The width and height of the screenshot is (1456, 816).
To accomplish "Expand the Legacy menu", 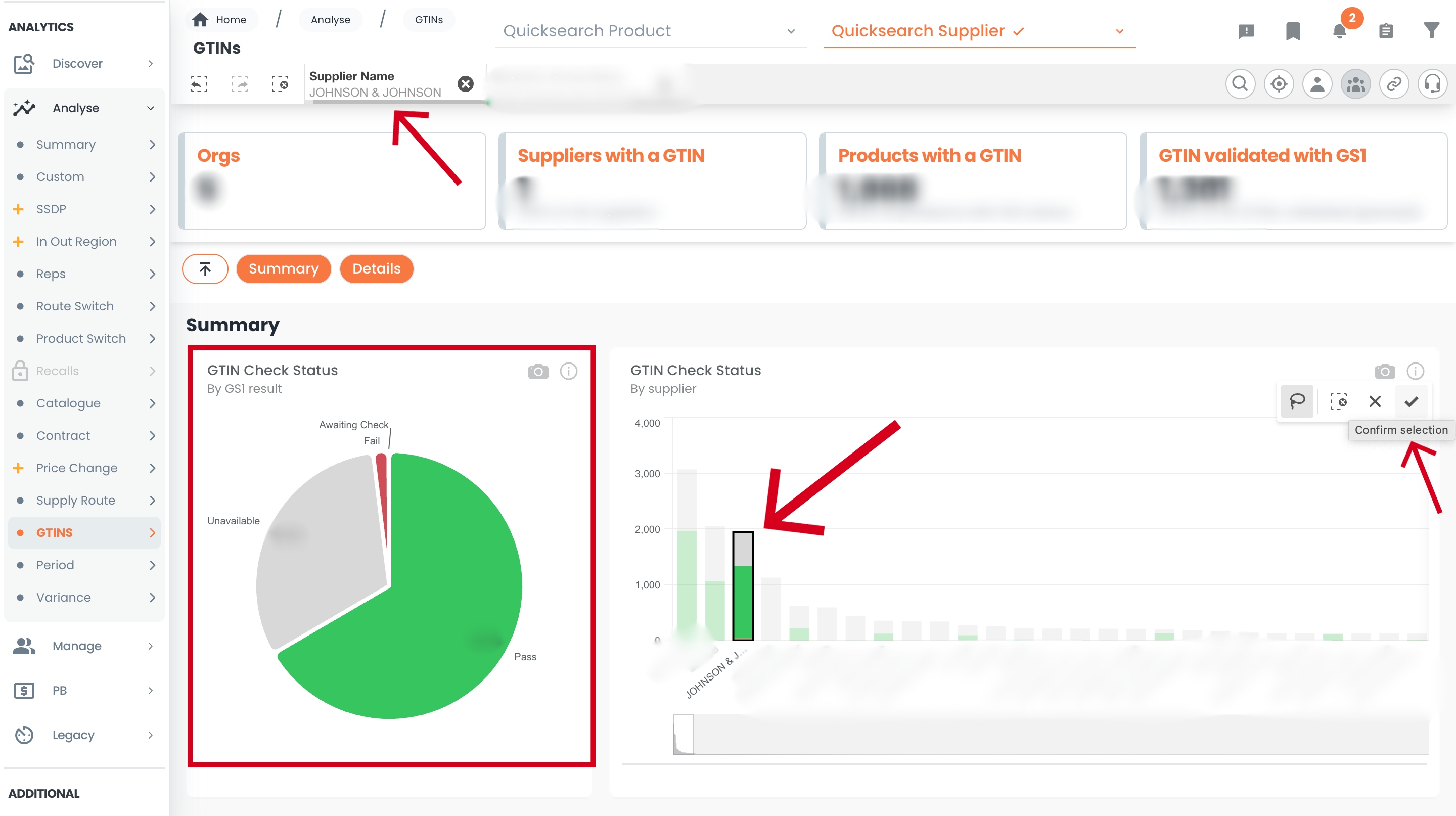I will coord(83,735).
